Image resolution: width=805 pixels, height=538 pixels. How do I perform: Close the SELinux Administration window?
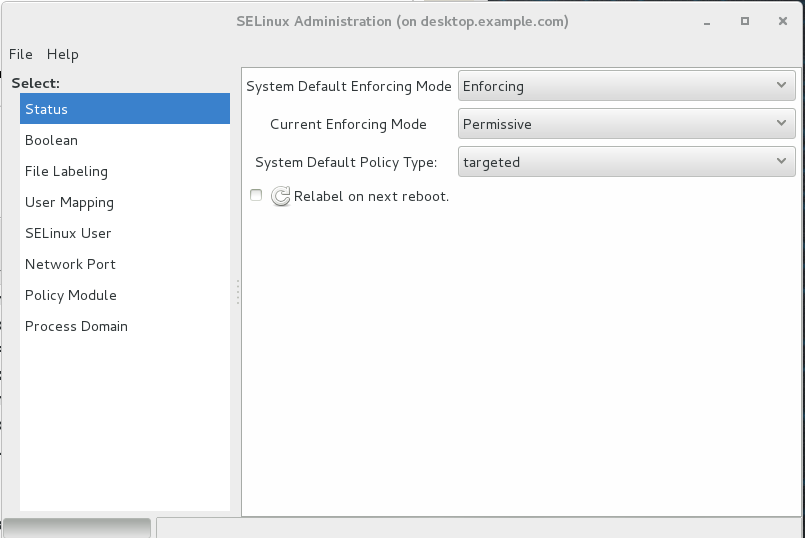[782, 21]
